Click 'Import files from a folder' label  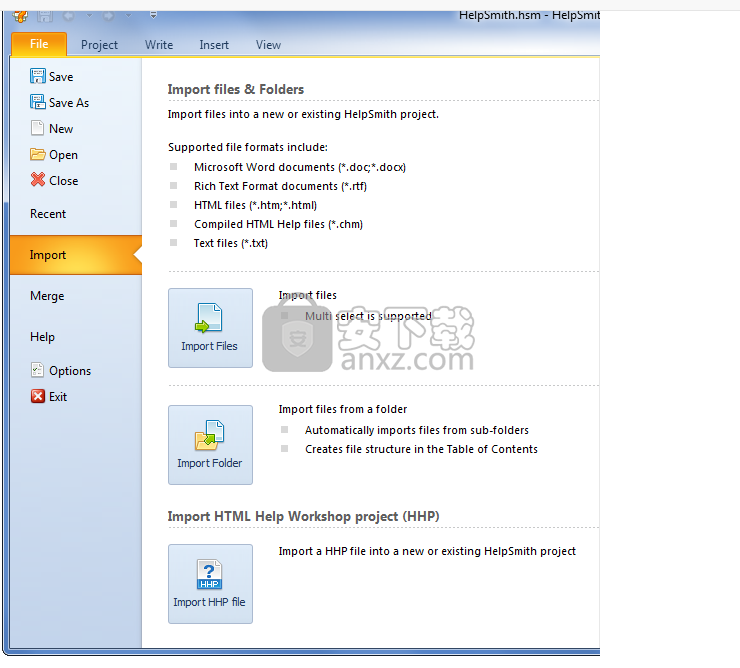coord(343,409)
